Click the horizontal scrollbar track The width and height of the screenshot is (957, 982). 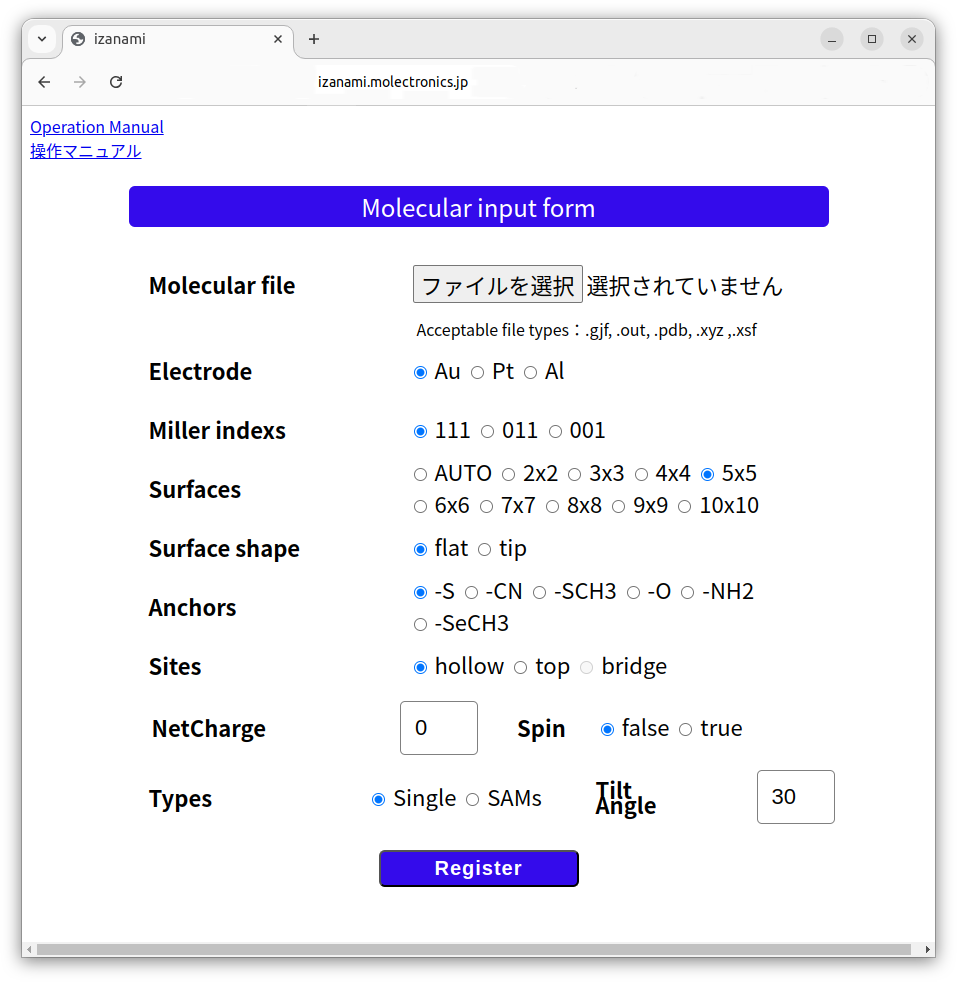coord(473,950)
